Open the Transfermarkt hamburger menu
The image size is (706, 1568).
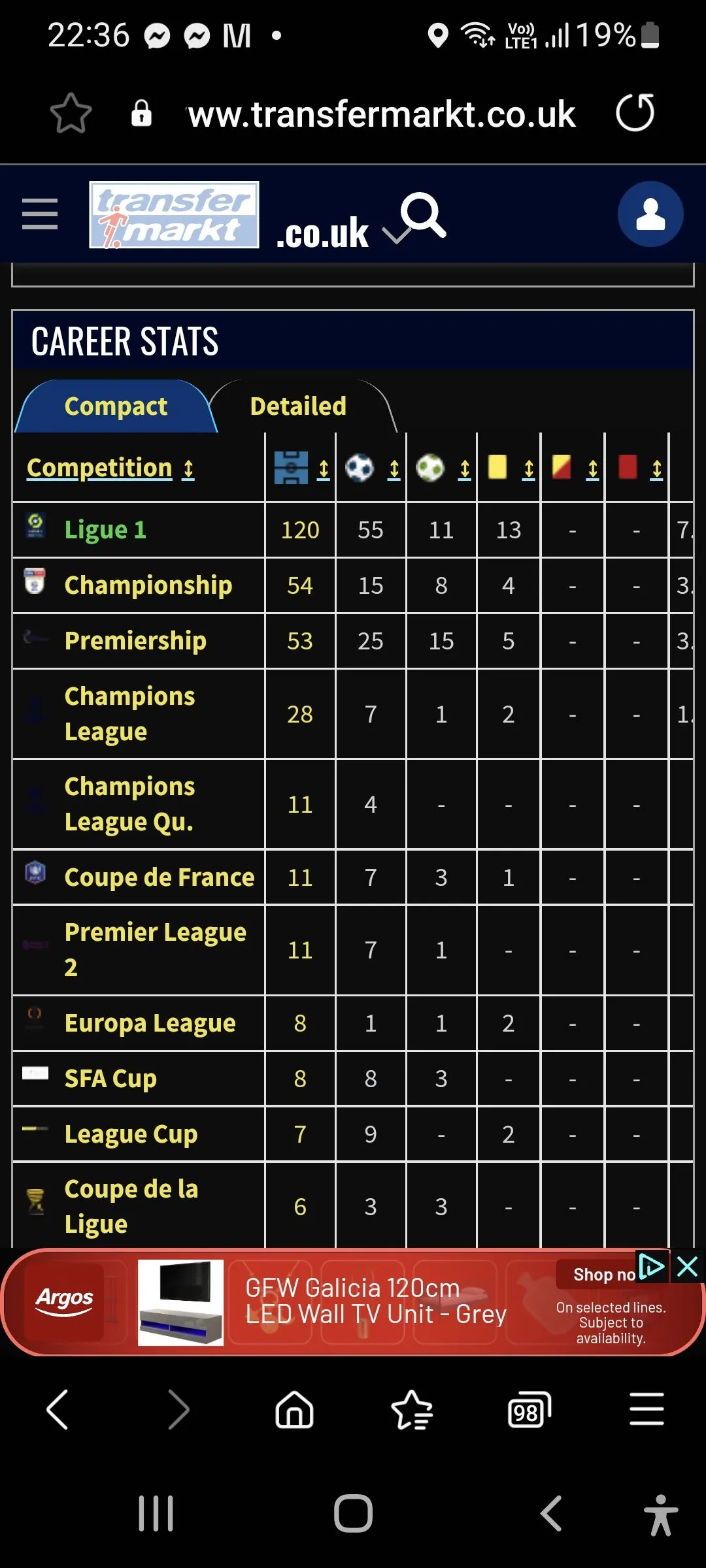tap(40, 214)
